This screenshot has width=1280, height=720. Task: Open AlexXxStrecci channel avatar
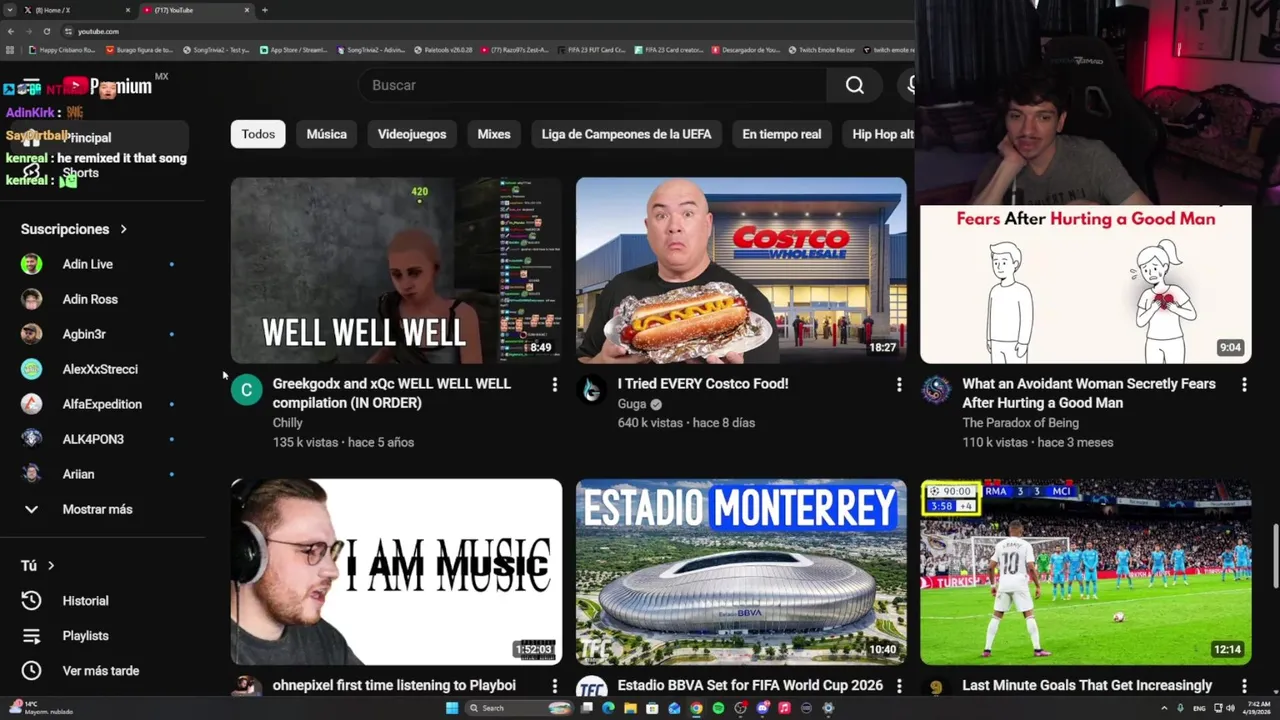[x=32, y=369]
